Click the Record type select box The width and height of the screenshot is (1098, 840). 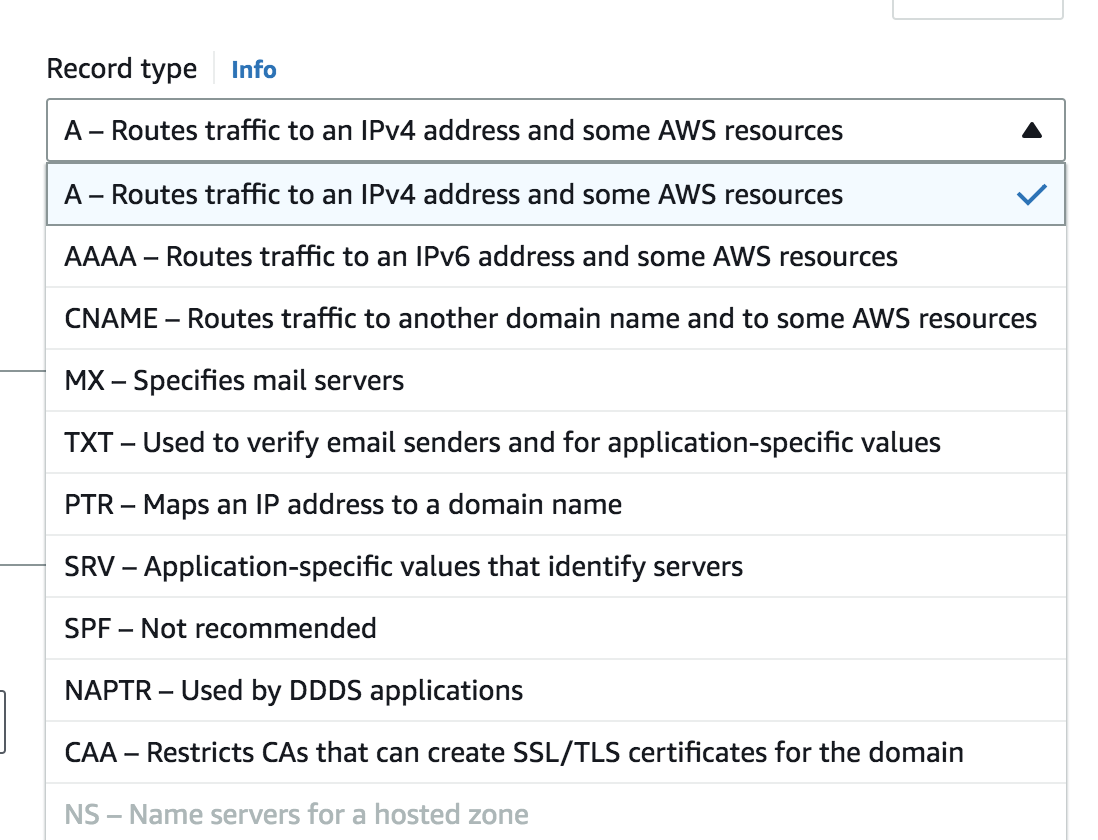(556, 131)
